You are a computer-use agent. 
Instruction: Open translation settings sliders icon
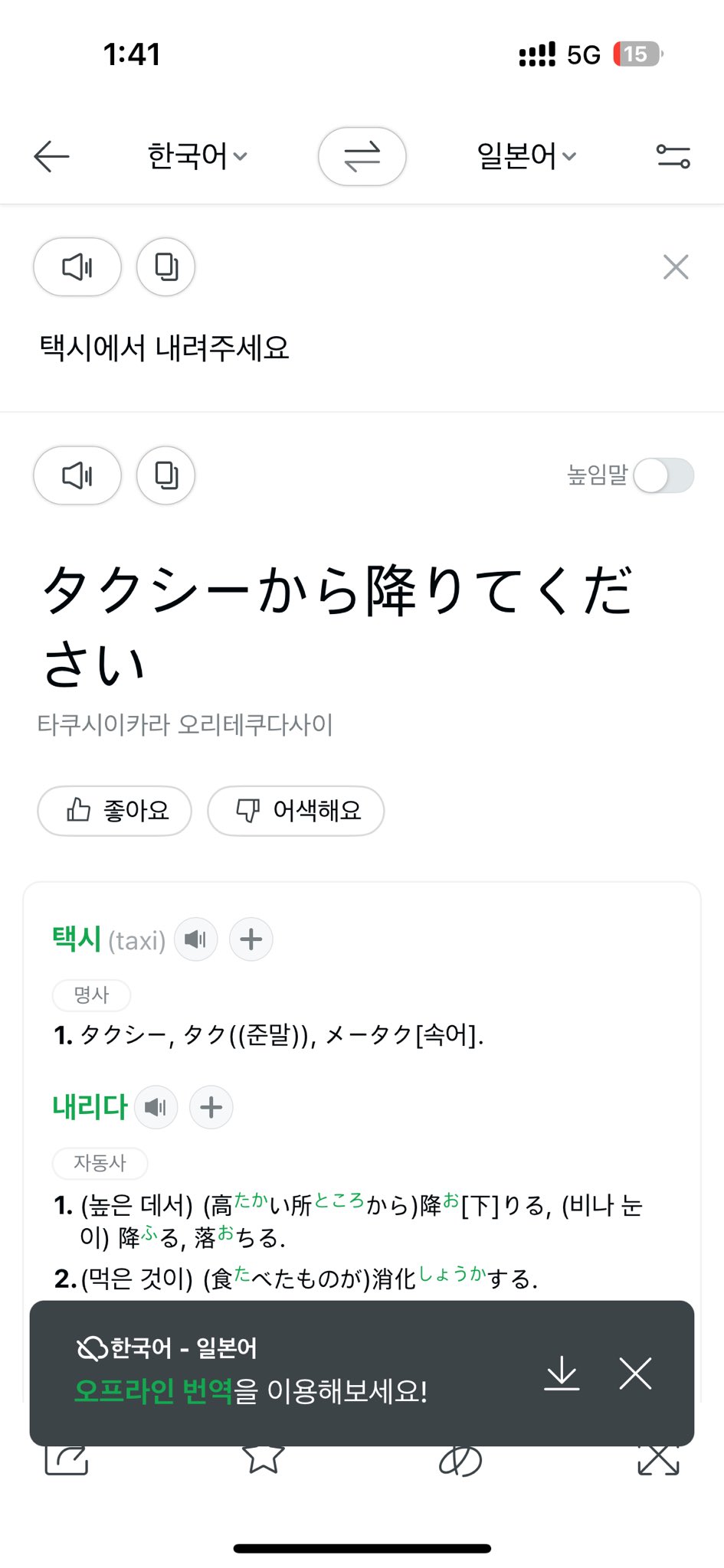click(673, 157)
